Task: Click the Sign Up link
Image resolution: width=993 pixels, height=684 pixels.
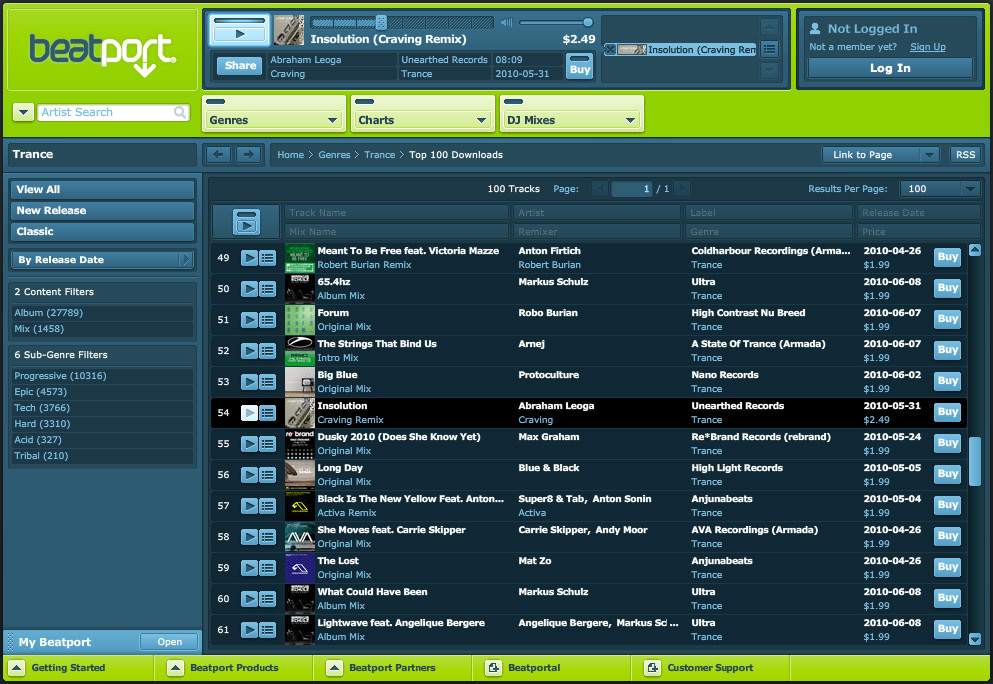Action: (x=928, y=47)
